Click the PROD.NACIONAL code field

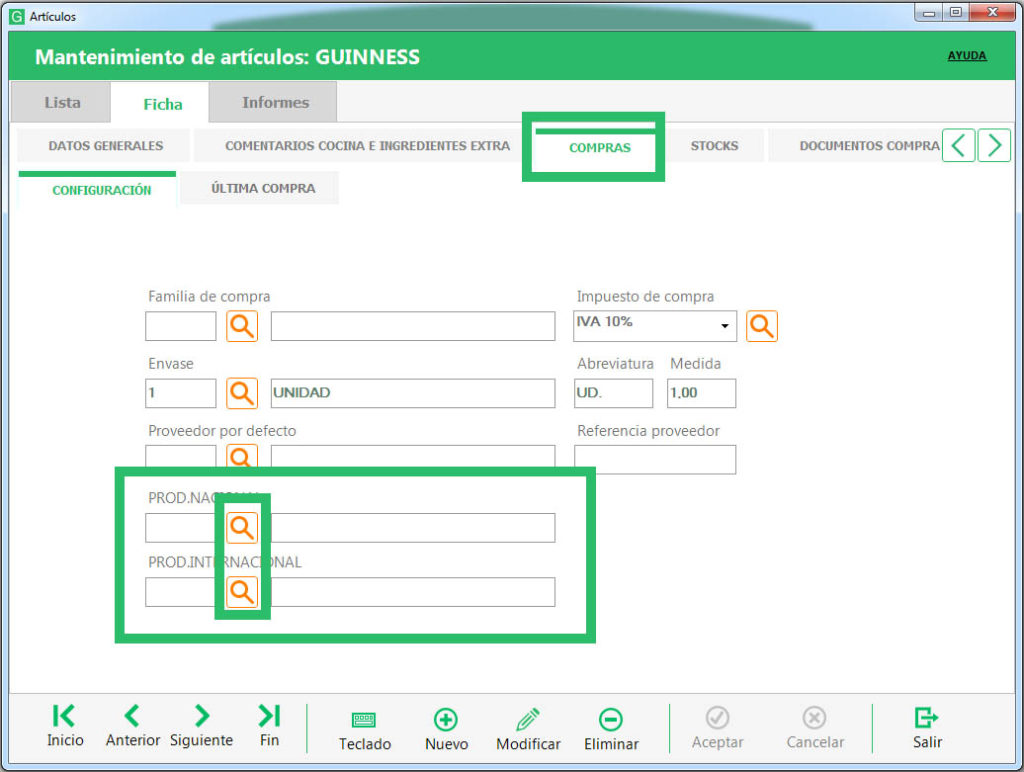180,528
